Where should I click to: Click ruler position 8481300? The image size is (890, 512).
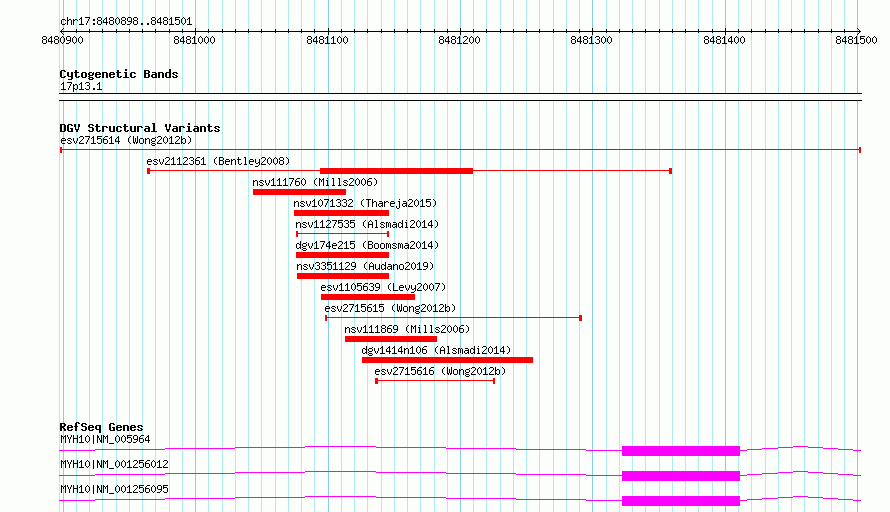[591, 40]
